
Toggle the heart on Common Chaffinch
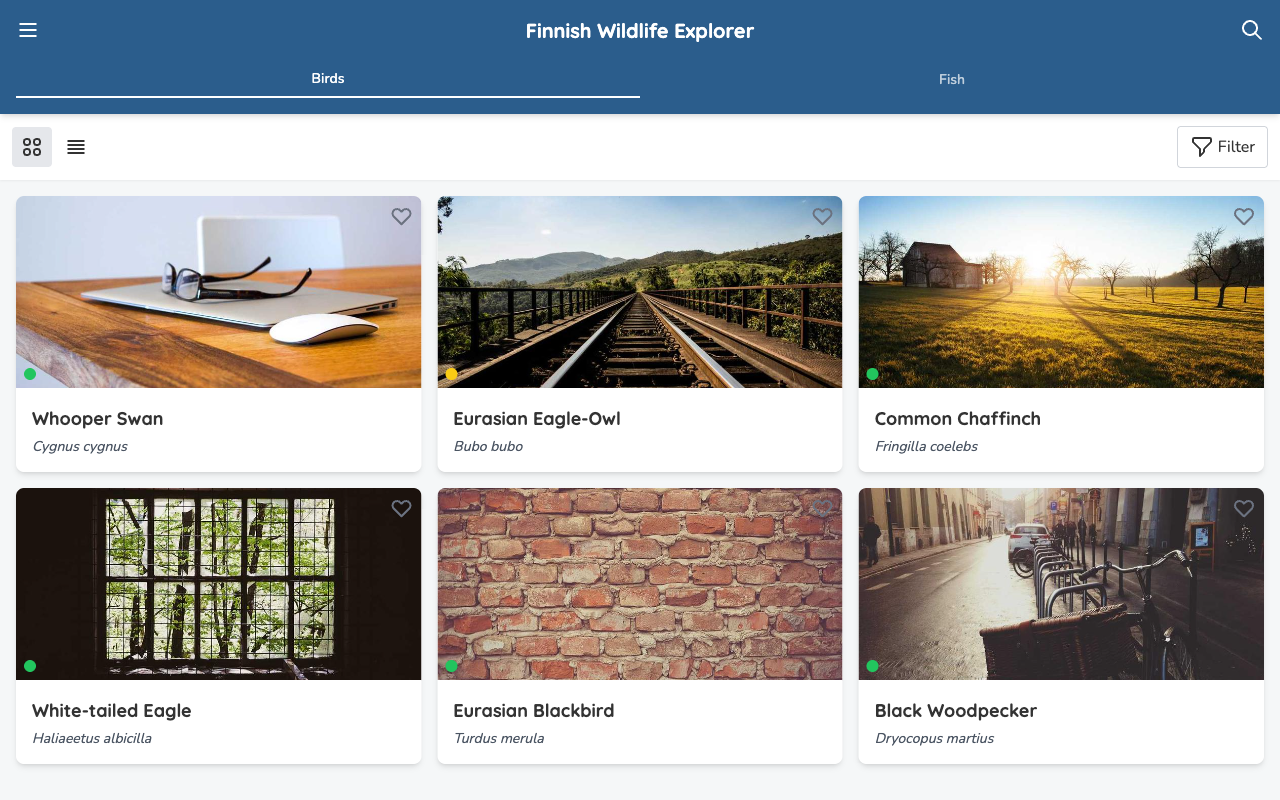pos(1243,216)
